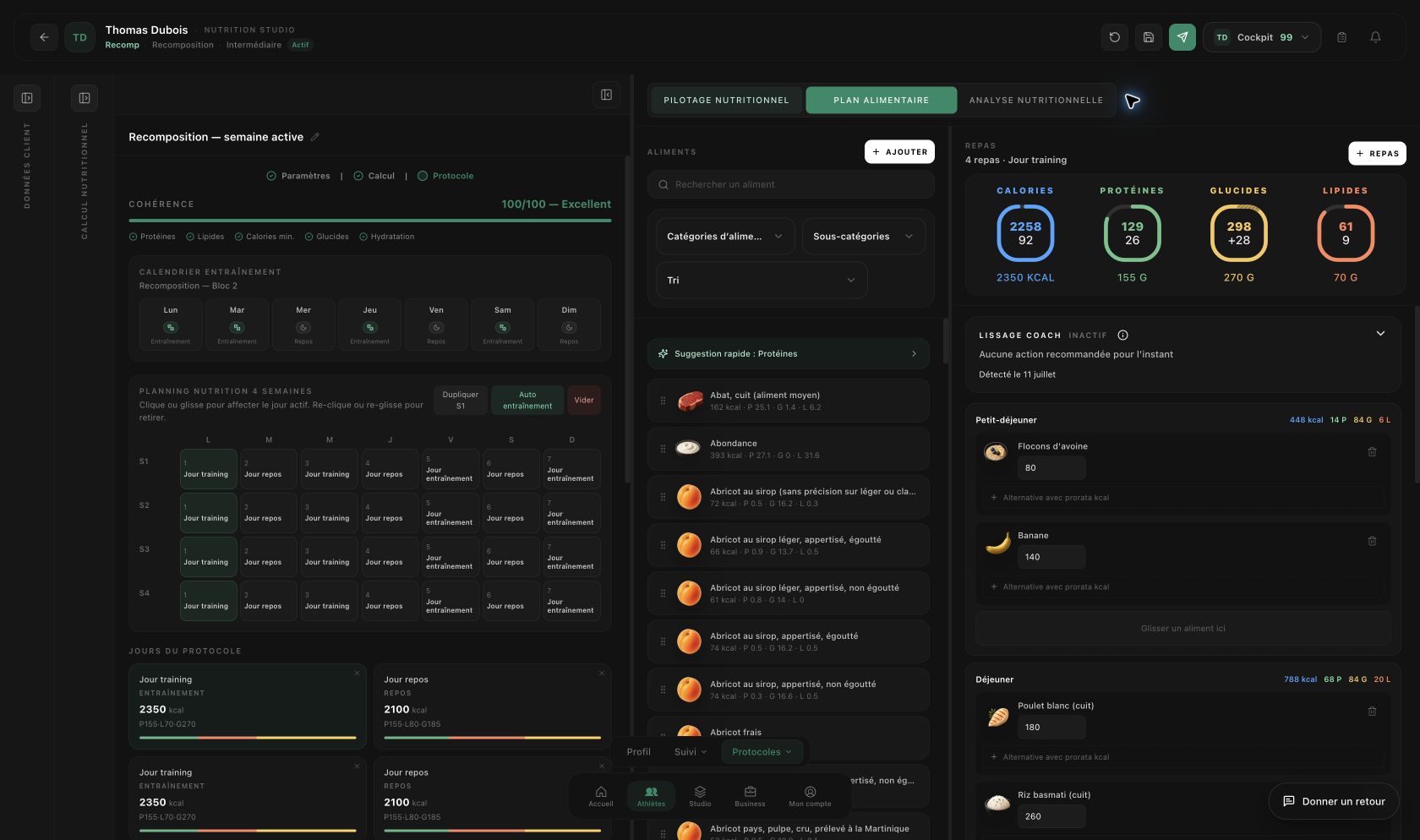1420x840 pixels.
Task: Toggle Vendredi repos day in calendar
Action: (x=436, y=325)
